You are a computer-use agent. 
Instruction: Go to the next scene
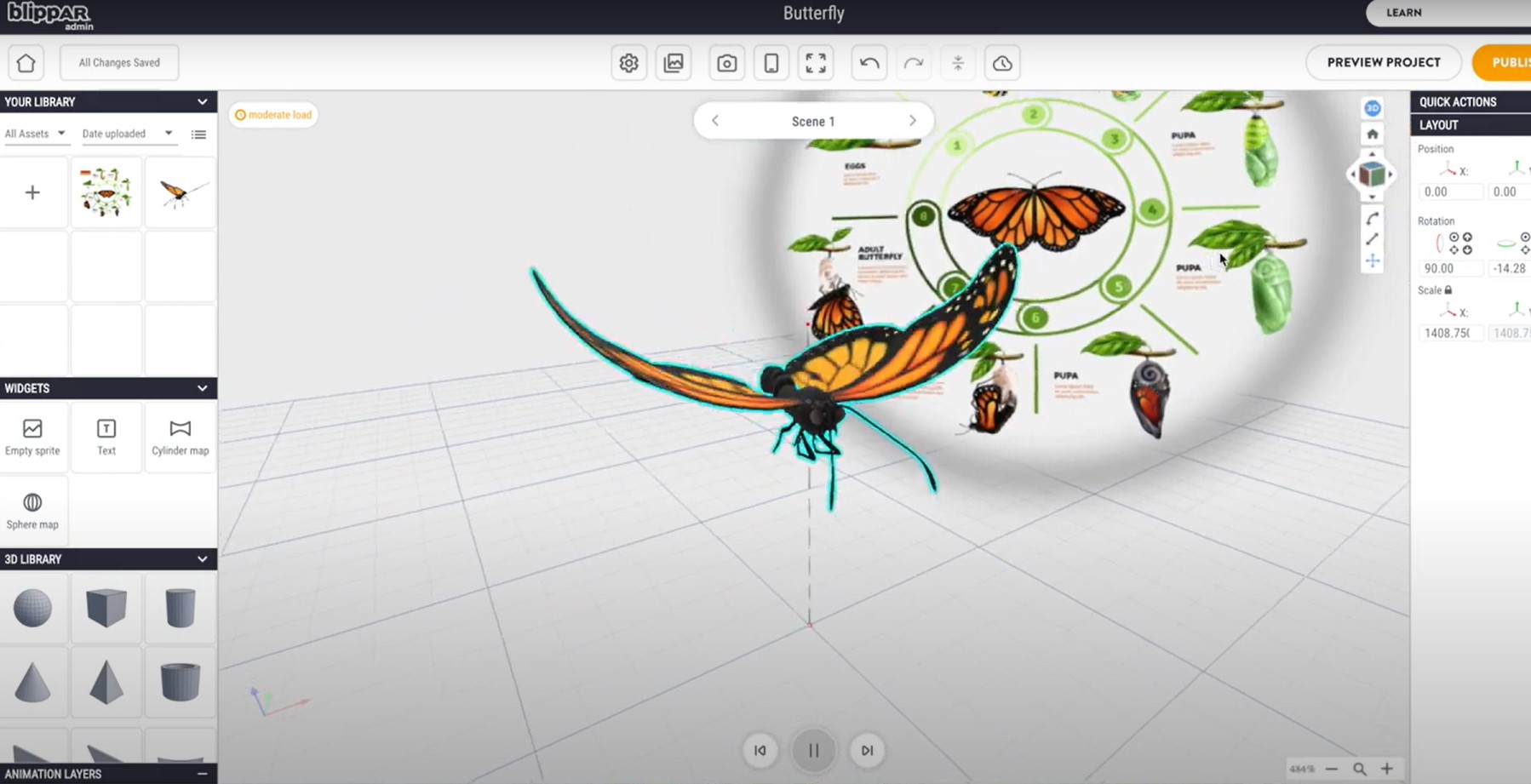[x=913, y=120]
